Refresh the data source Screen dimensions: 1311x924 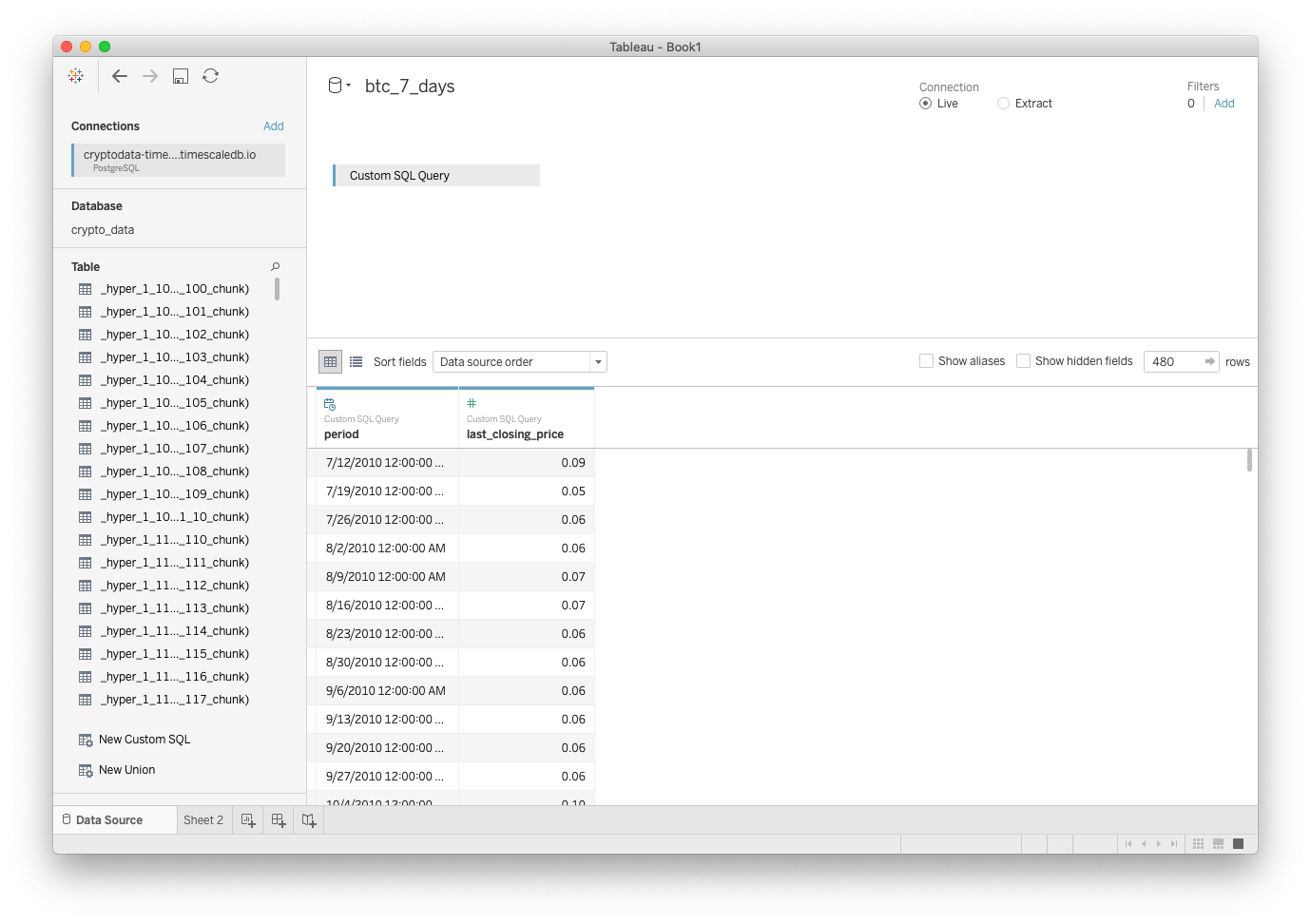pos(211,76)
